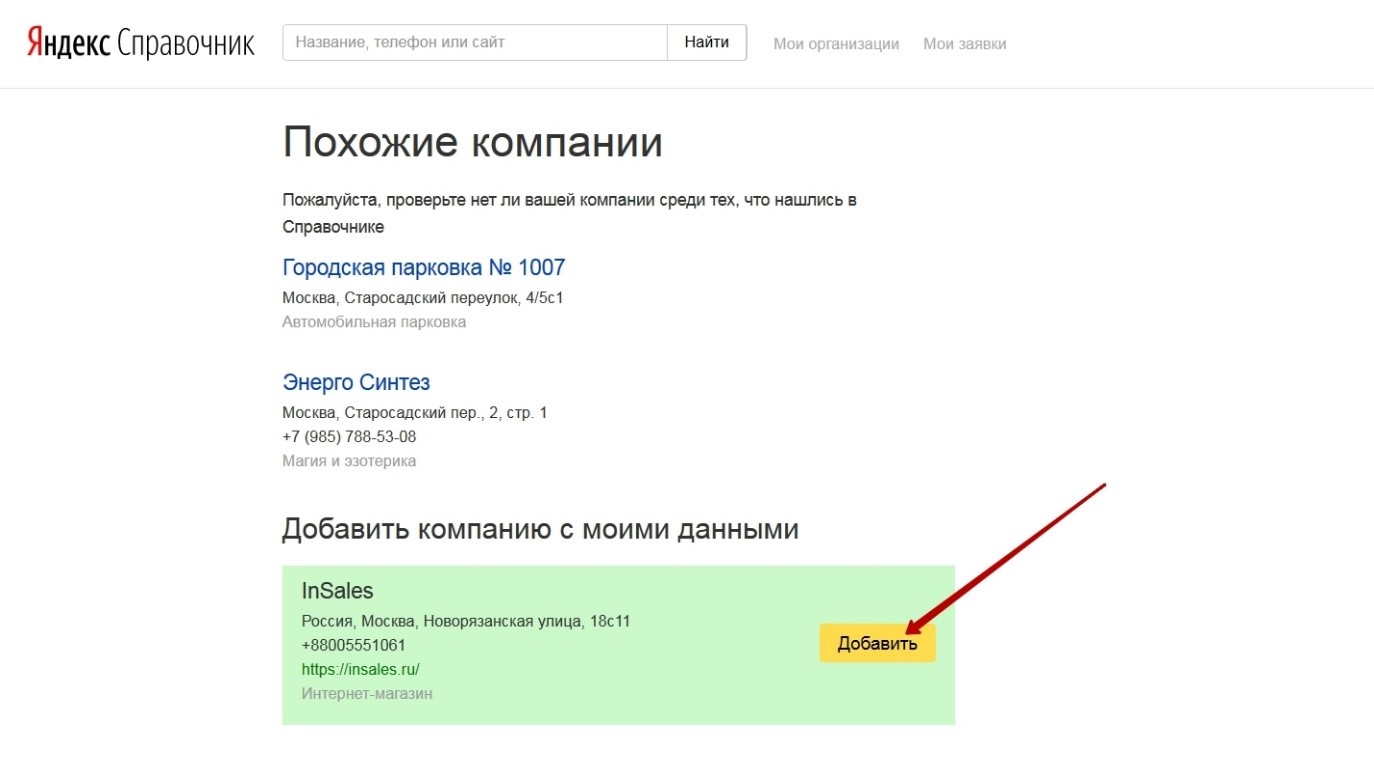This screenshot has height=779, width=1374.
Task: Click the Добавить компанию с моими данными heading
Action: pyautogui.click(x=541, y=529)
